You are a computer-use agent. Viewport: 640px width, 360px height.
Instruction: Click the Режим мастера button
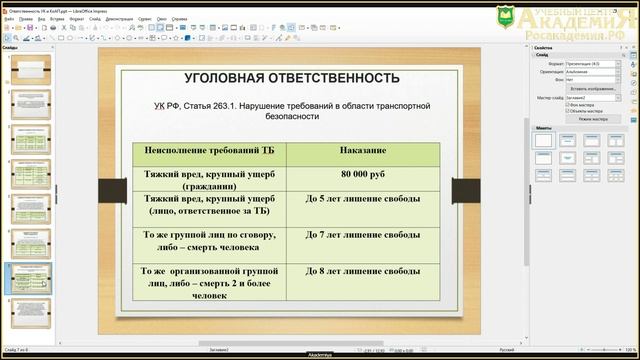click(x=593, y=119)
